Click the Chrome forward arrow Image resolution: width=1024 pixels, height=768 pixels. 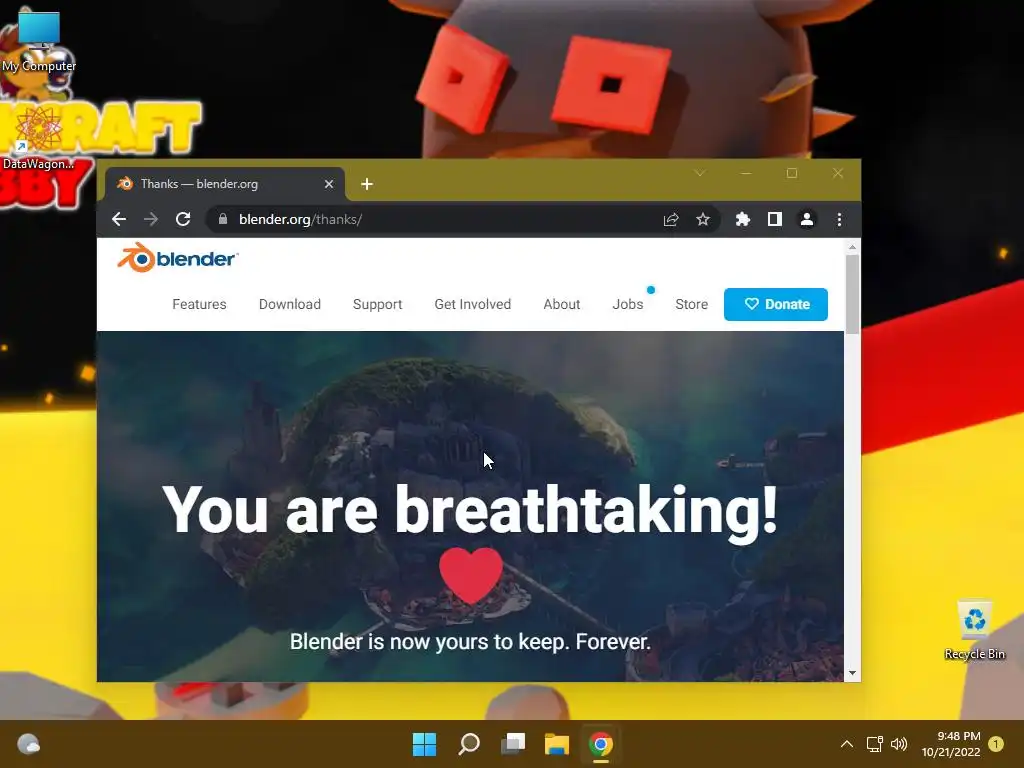(x=151, y=219)
